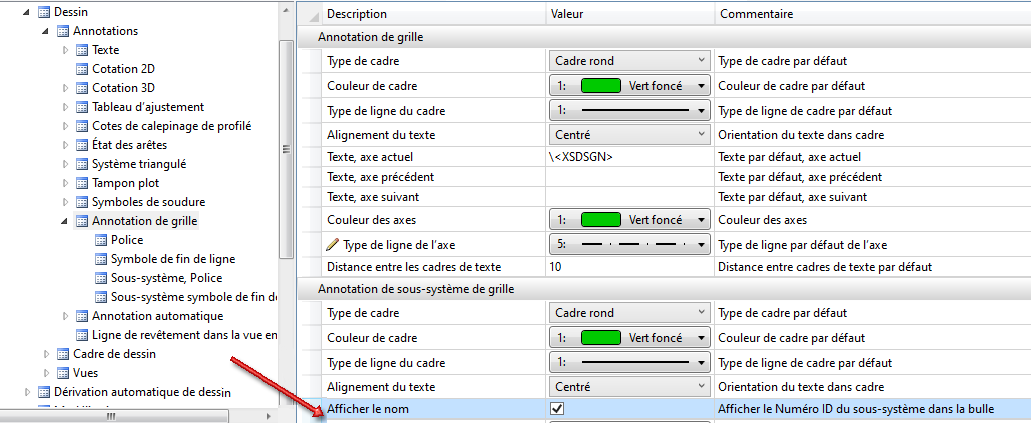Click the Cadre de dessin icon
The image size is (1031, 423).
tap(63, 354)
